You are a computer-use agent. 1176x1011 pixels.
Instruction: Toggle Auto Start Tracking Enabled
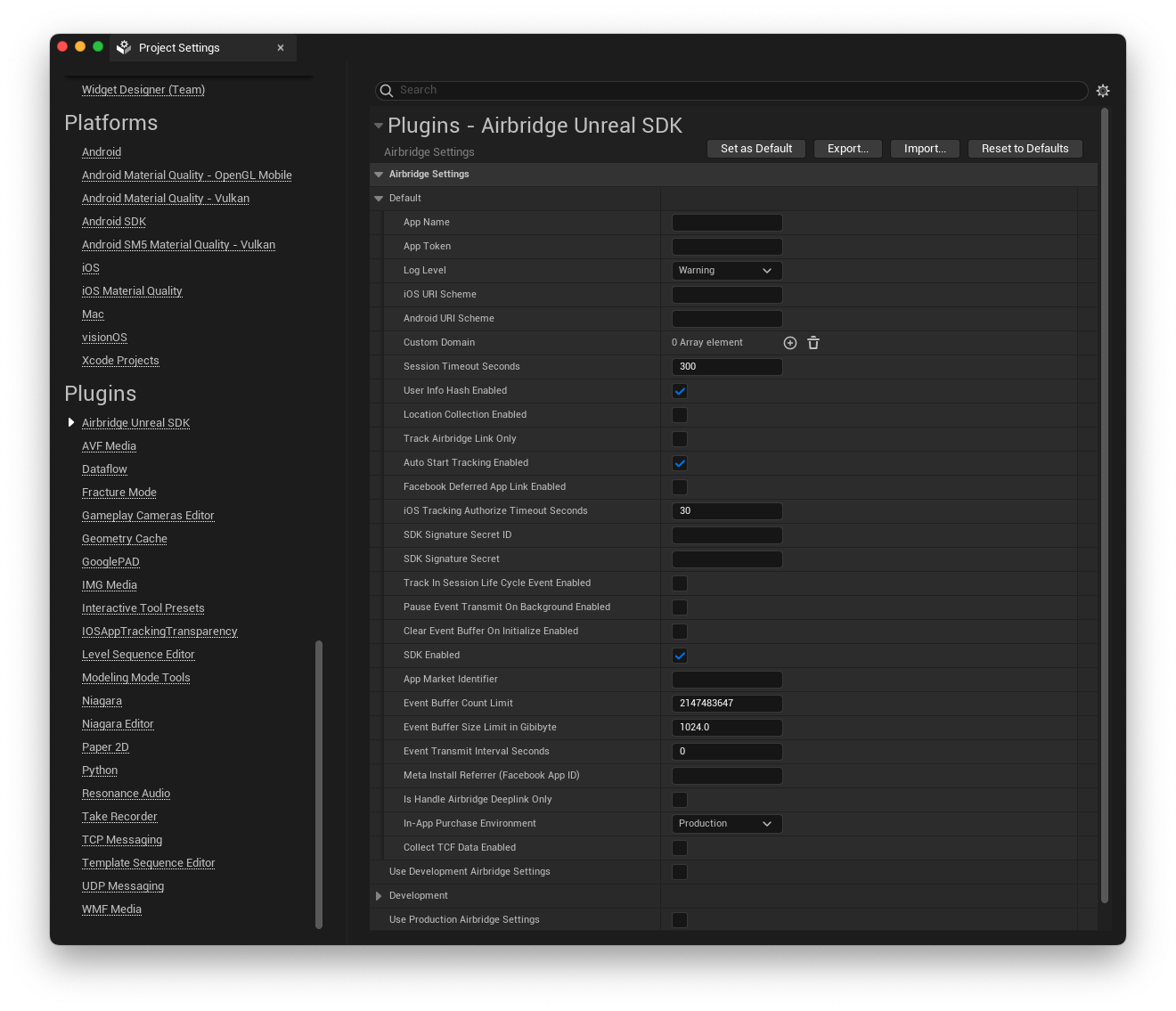coord(680,463)
